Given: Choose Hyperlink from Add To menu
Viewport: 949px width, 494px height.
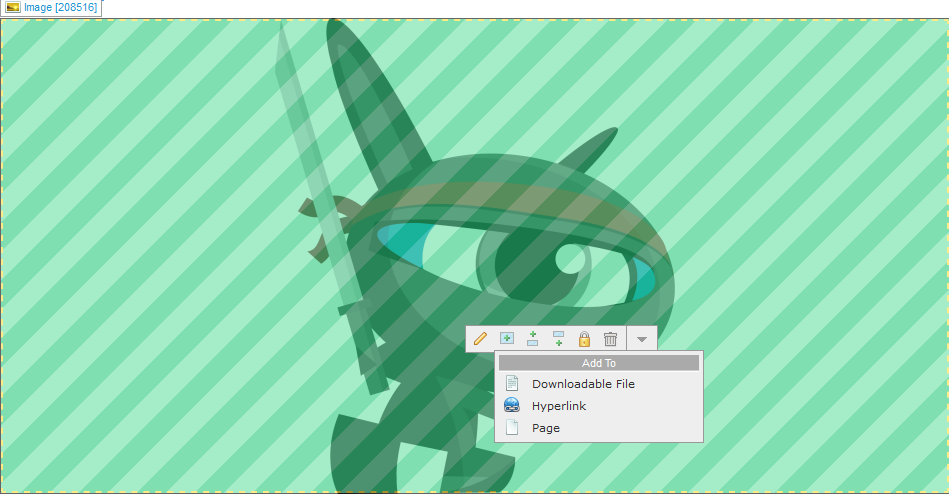Looking at the screenshot, I should point(599,406).
